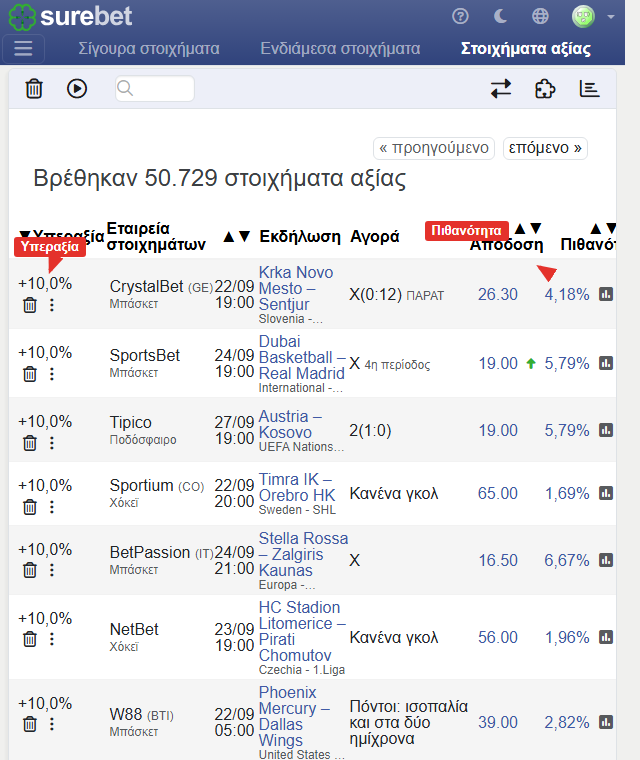Viewport: 640px width, 760px height.
Task: Open Austria – Kosovo event link
Action: [x=290, y=424]
